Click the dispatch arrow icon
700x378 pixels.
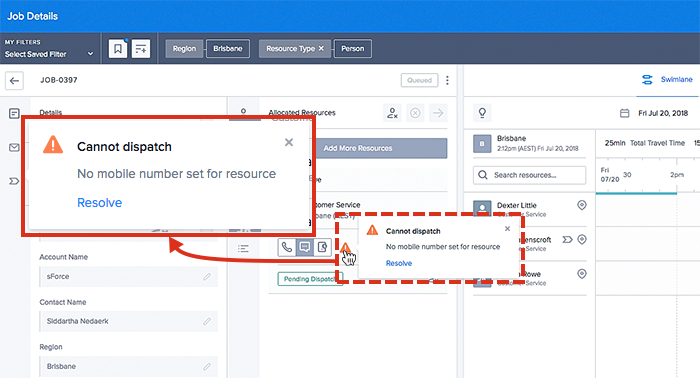[438, 113]
